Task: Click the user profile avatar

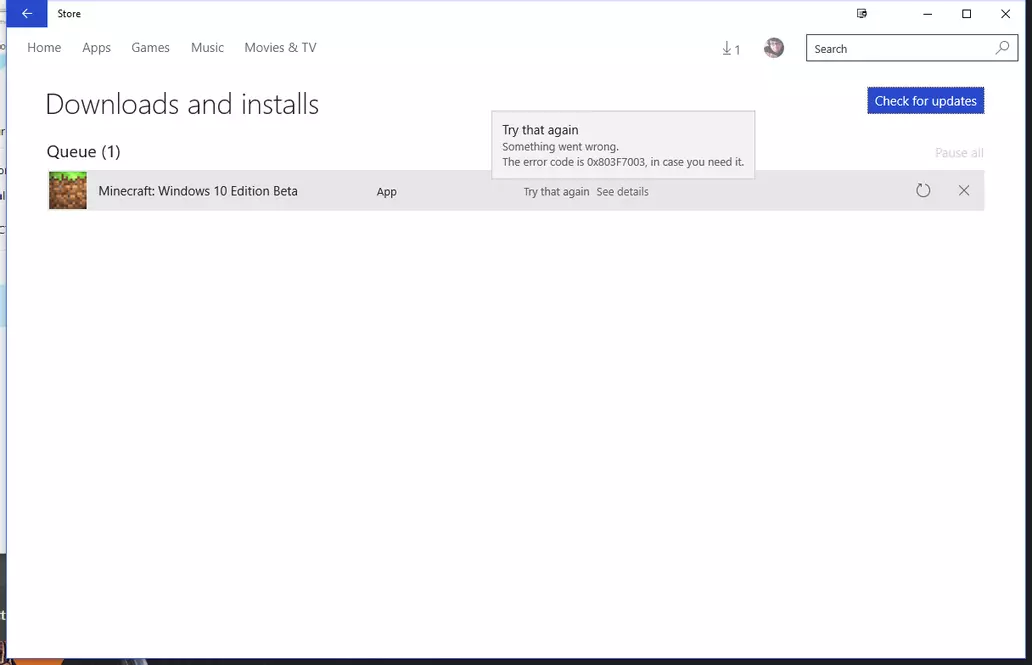Action: (x=773, y=47)
